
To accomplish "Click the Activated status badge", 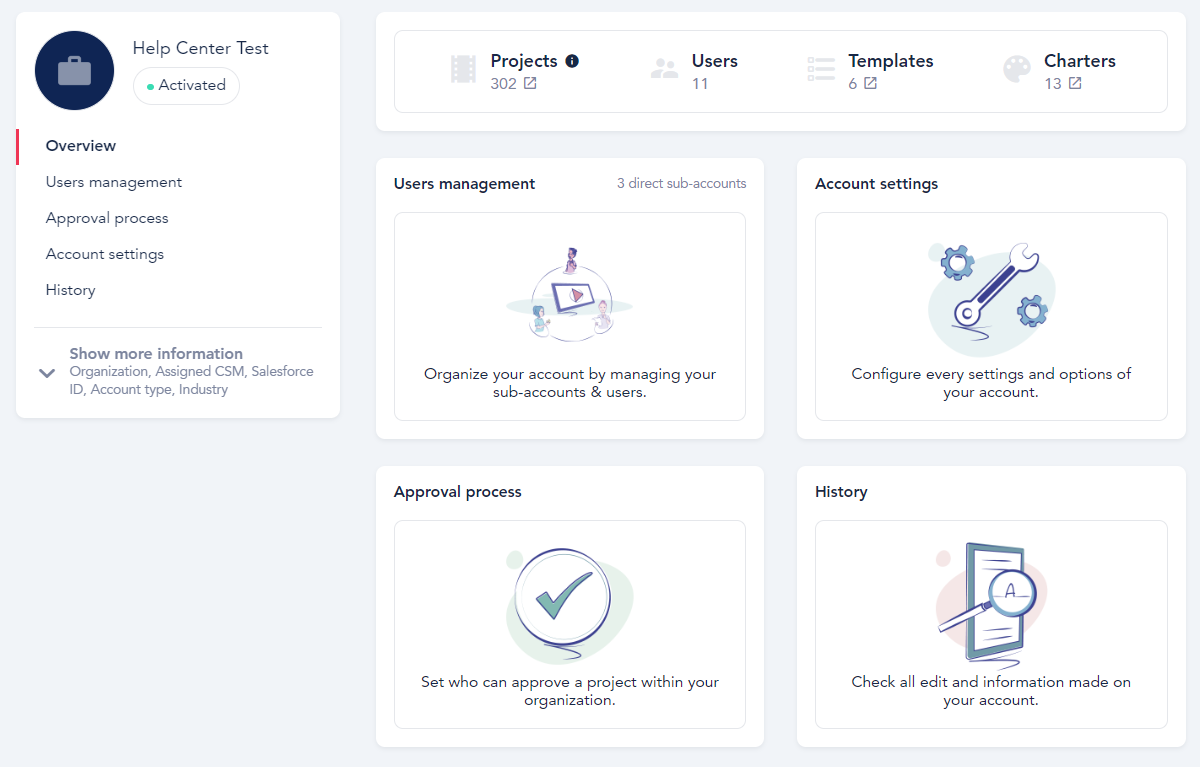I will coord(186,86).
